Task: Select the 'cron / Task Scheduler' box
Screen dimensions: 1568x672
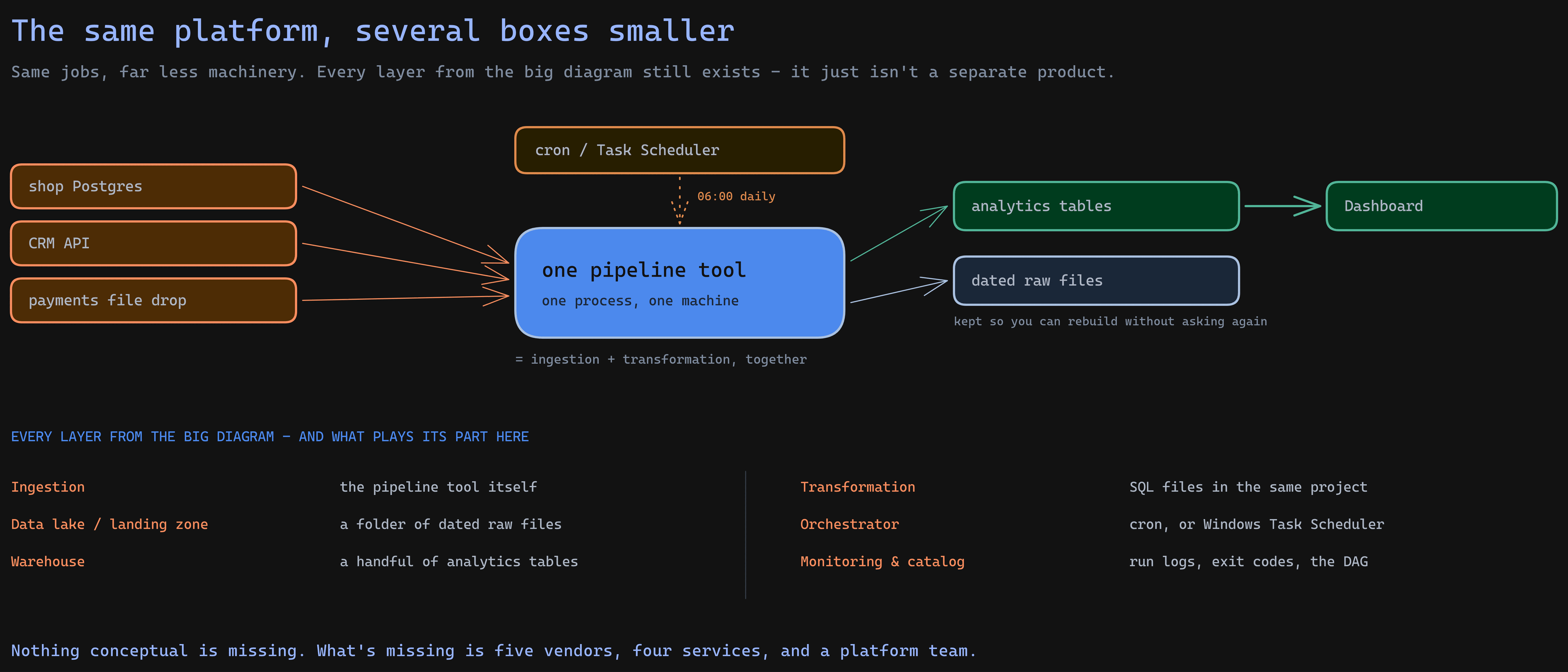Action: tap(679, 150)
